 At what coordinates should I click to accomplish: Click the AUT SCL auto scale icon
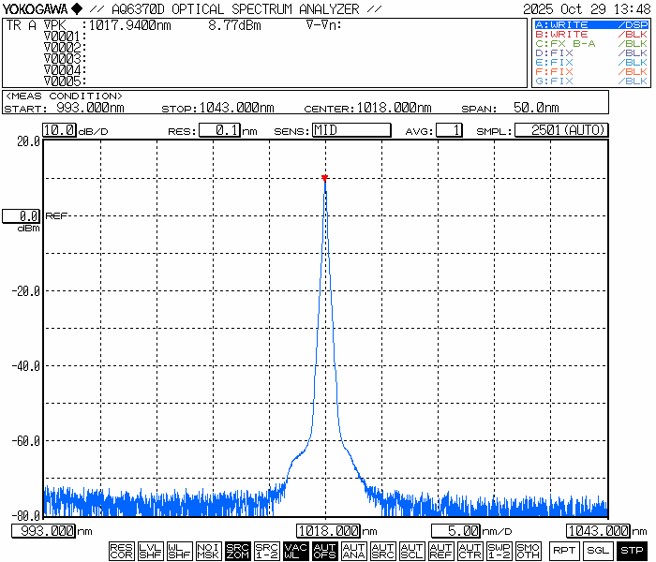(412, 550)
